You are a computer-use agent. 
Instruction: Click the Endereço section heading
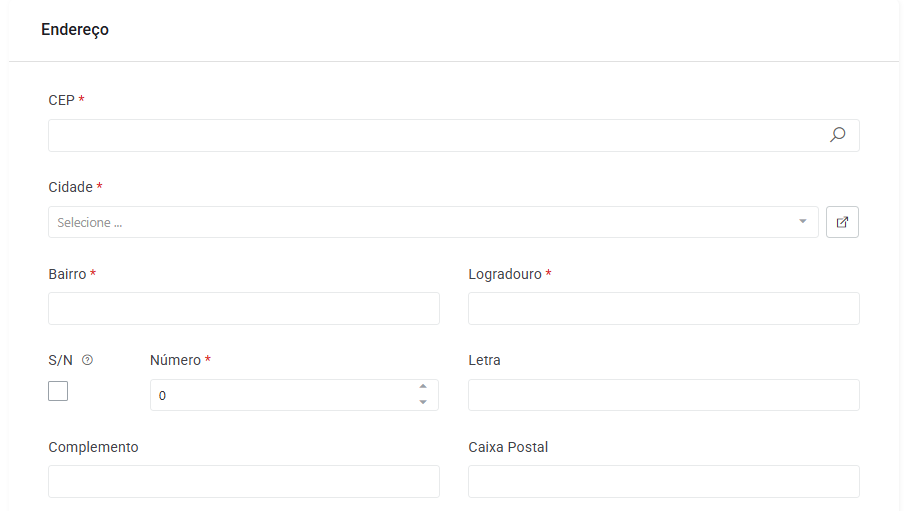pos(75,29)
